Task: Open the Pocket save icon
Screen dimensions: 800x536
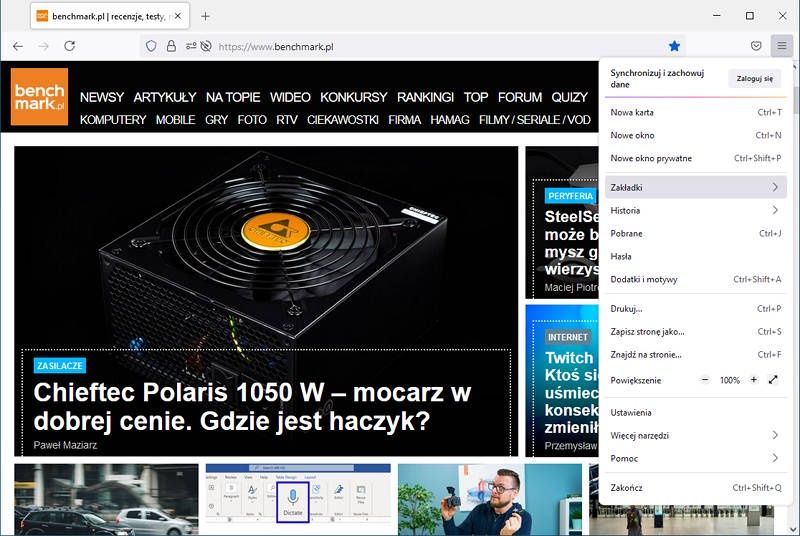Action: pyautogui.click(x=756, y=46)
